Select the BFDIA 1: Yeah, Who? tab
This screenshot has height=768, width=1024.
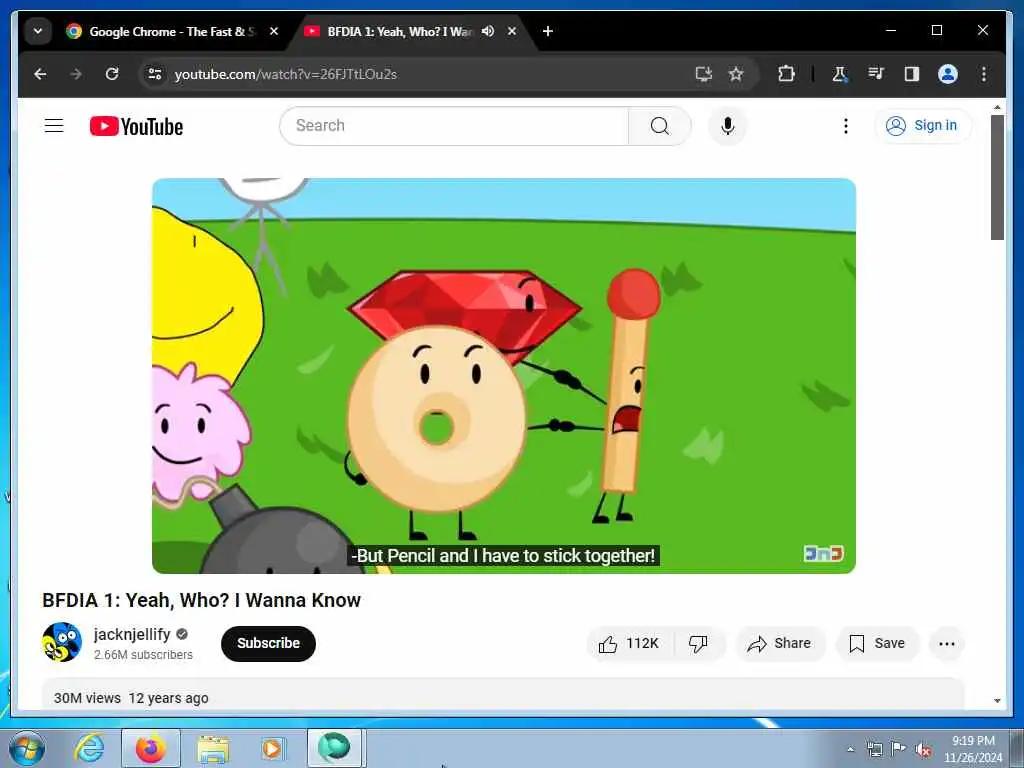pos(398,31)
